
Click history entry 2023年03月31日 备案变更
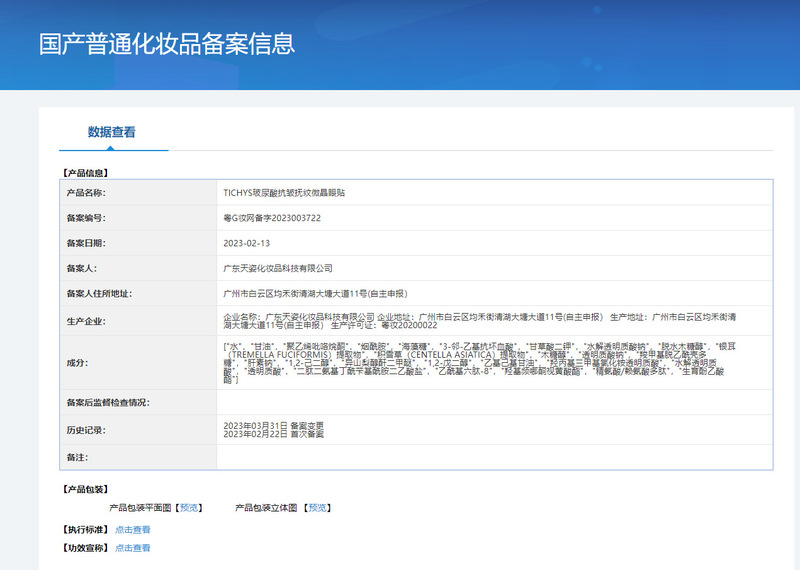click(273, 426)
